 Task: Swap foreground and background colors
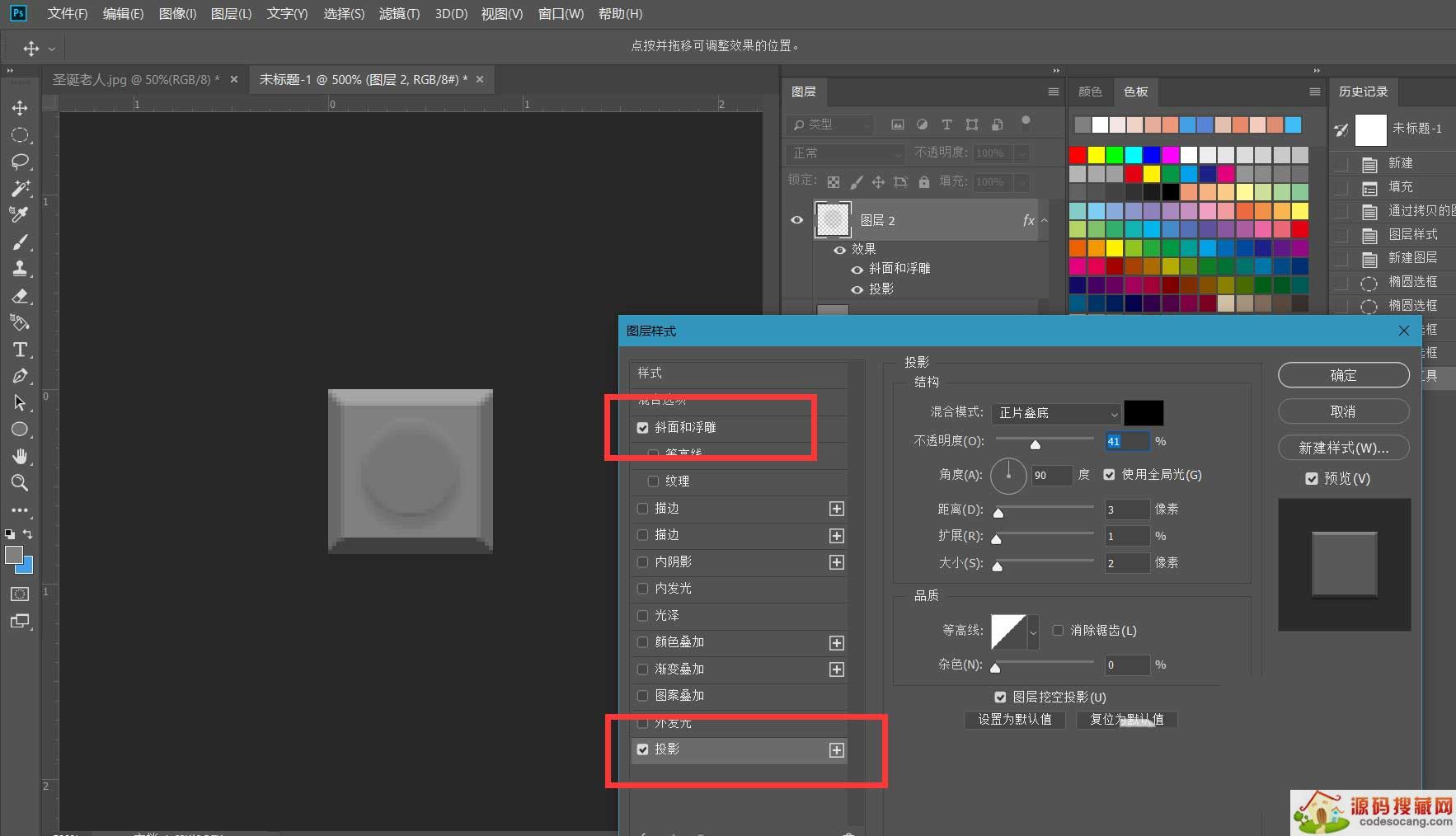[x=28, y=533]
